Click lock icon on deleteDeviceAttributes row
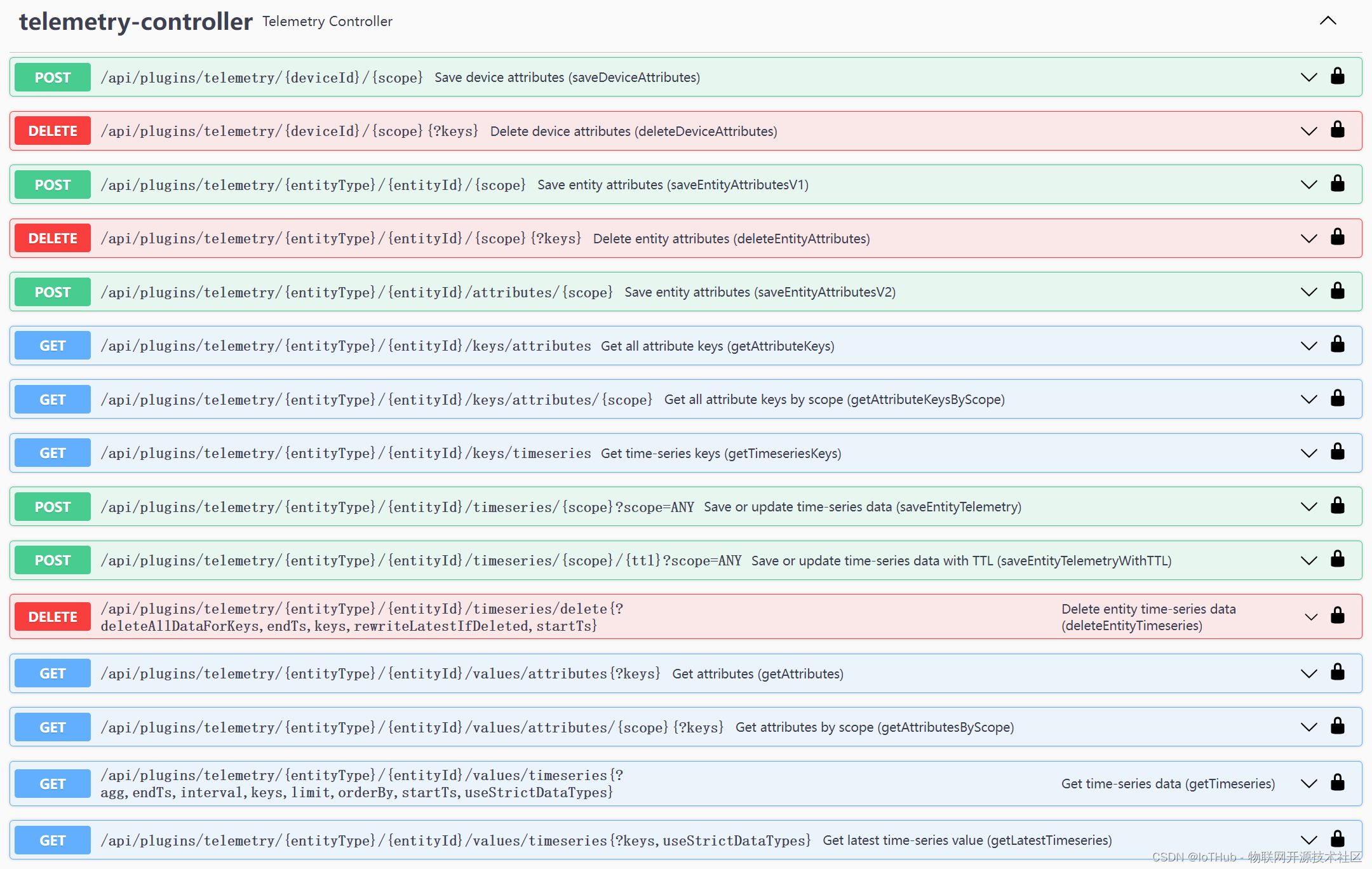 pyautogui.click(x=1337, y=130)
